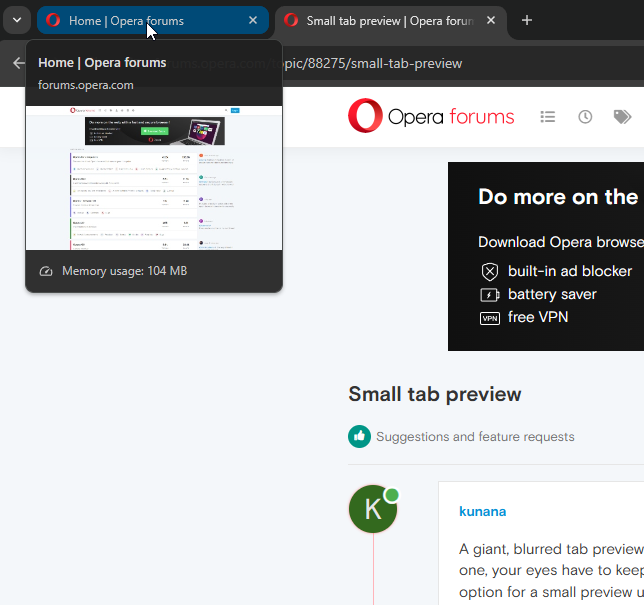Click the free VPN text
This screenshot has width=644, height=605.
(x=538, y=317)
